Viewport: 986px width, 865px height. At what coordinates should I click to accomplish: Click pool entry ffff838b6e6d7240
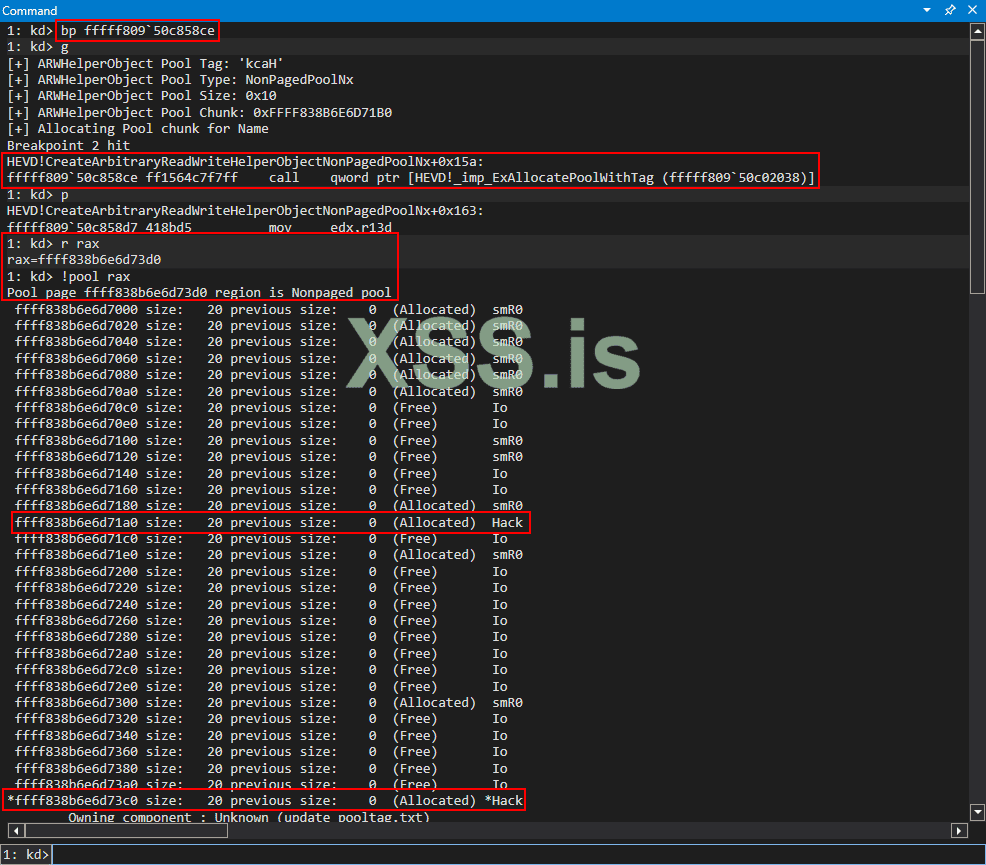pos(261,605)
